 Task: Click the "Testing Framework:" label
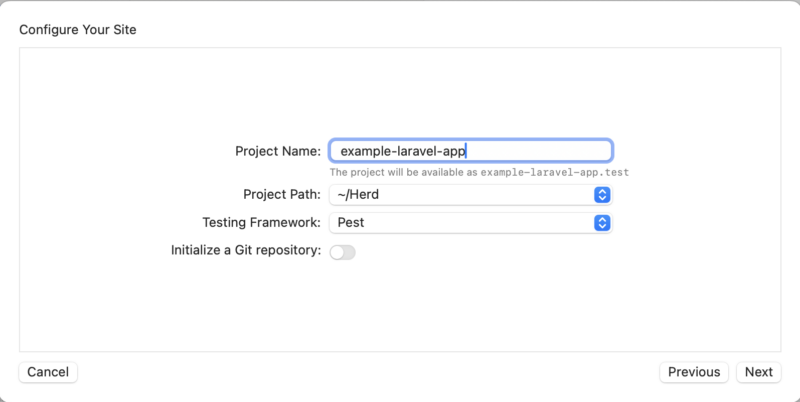click(261, 223)
